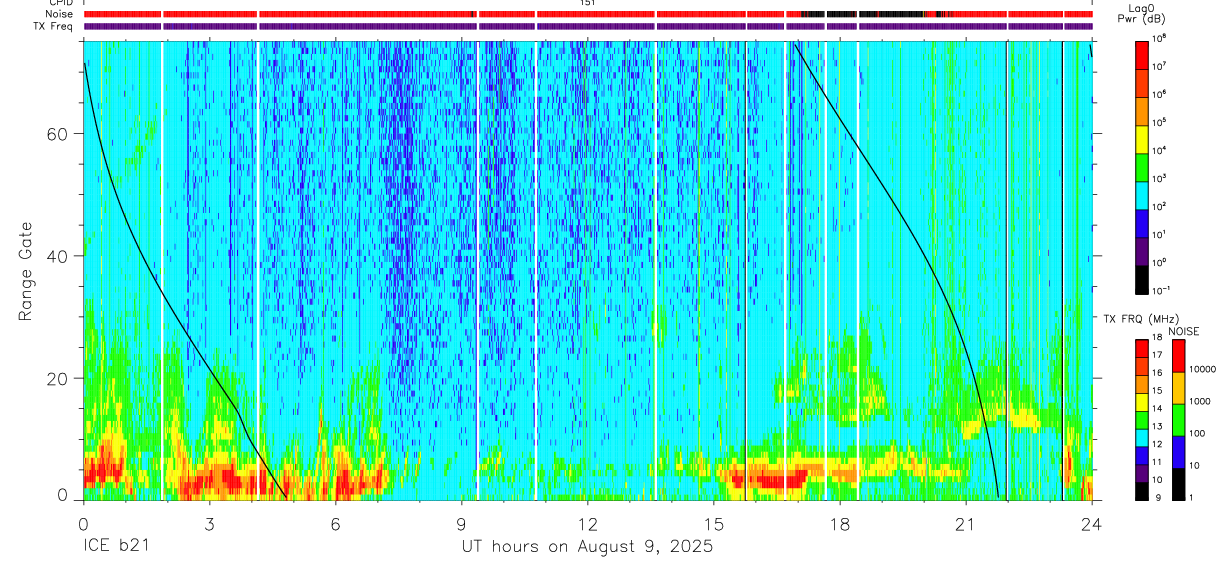Pick the blue segment of the Lag0 Pwr colorbar
1228x567 pixels.
click(1143, 222)
